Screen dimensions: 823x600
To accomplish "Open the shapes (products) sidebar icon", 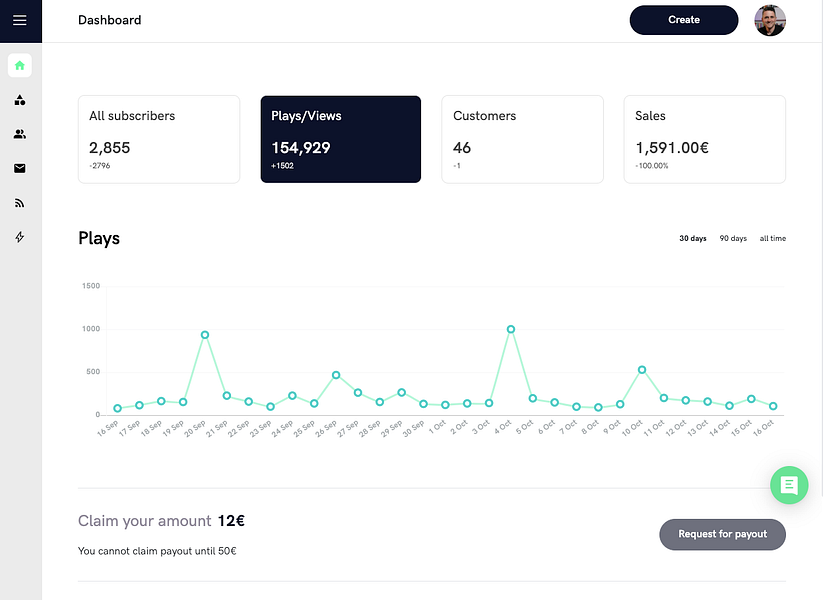I will pos(20,100).
